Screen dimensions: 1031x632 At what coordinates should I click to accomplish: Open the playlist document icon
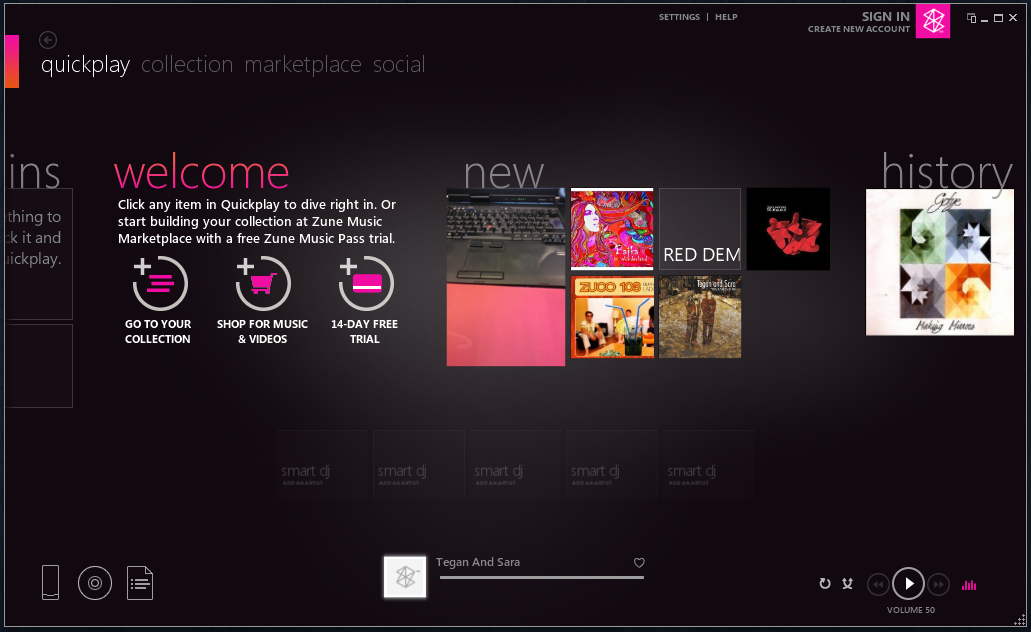(x=140, y=582)
